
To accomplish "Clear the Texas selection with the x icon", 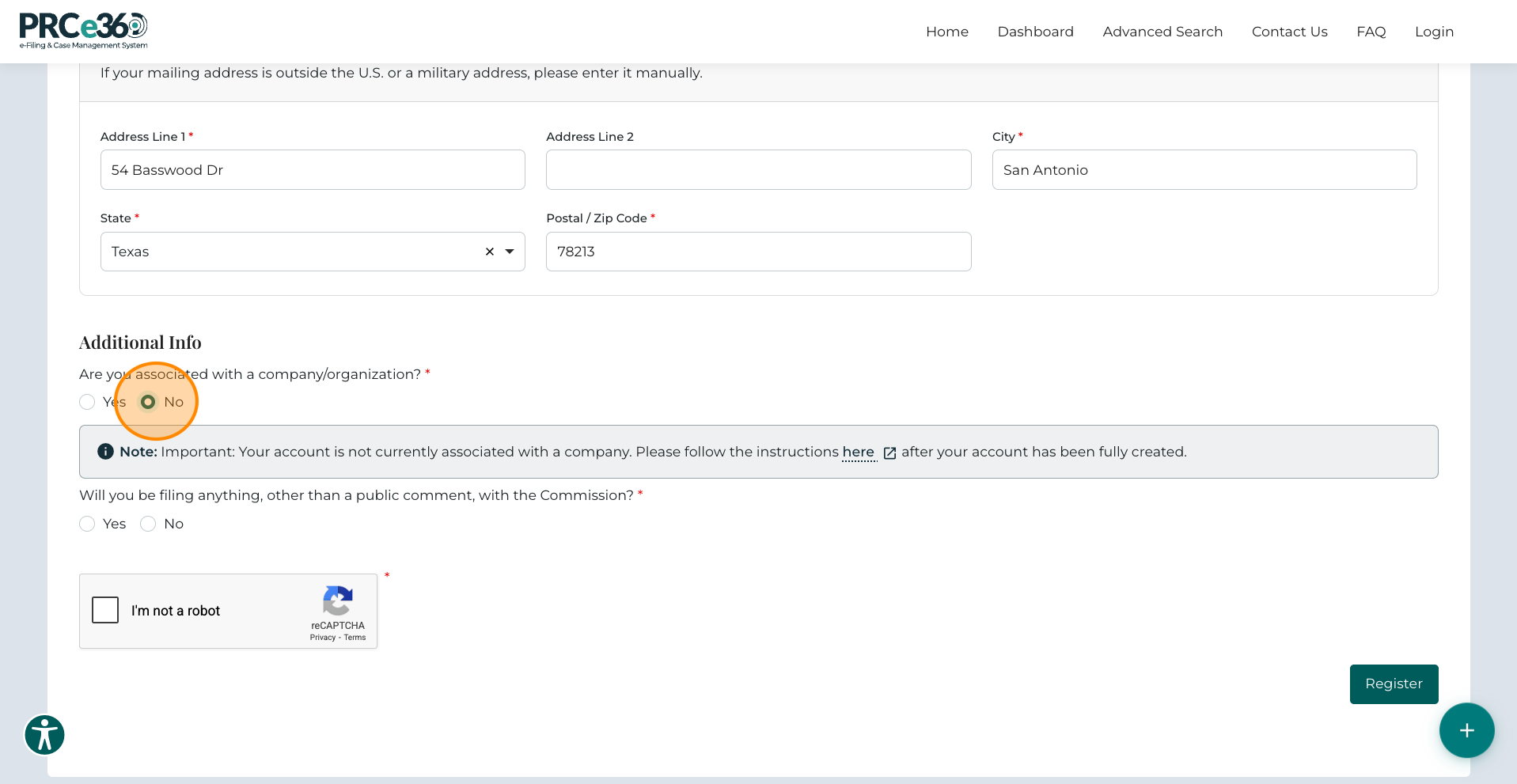I will [x=489, y=252].
